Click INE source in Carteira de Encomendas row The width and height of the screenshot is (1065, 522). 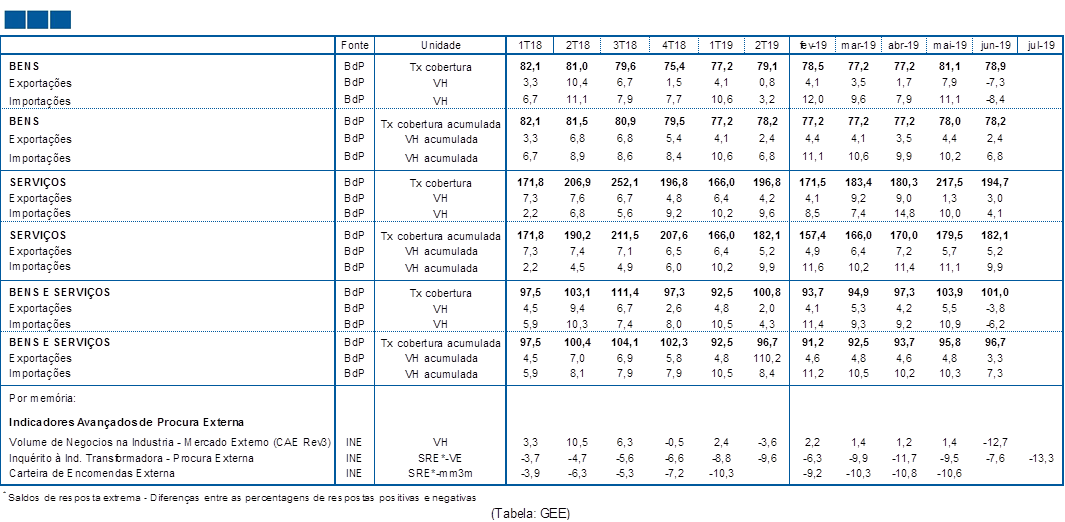coord(353,473)
